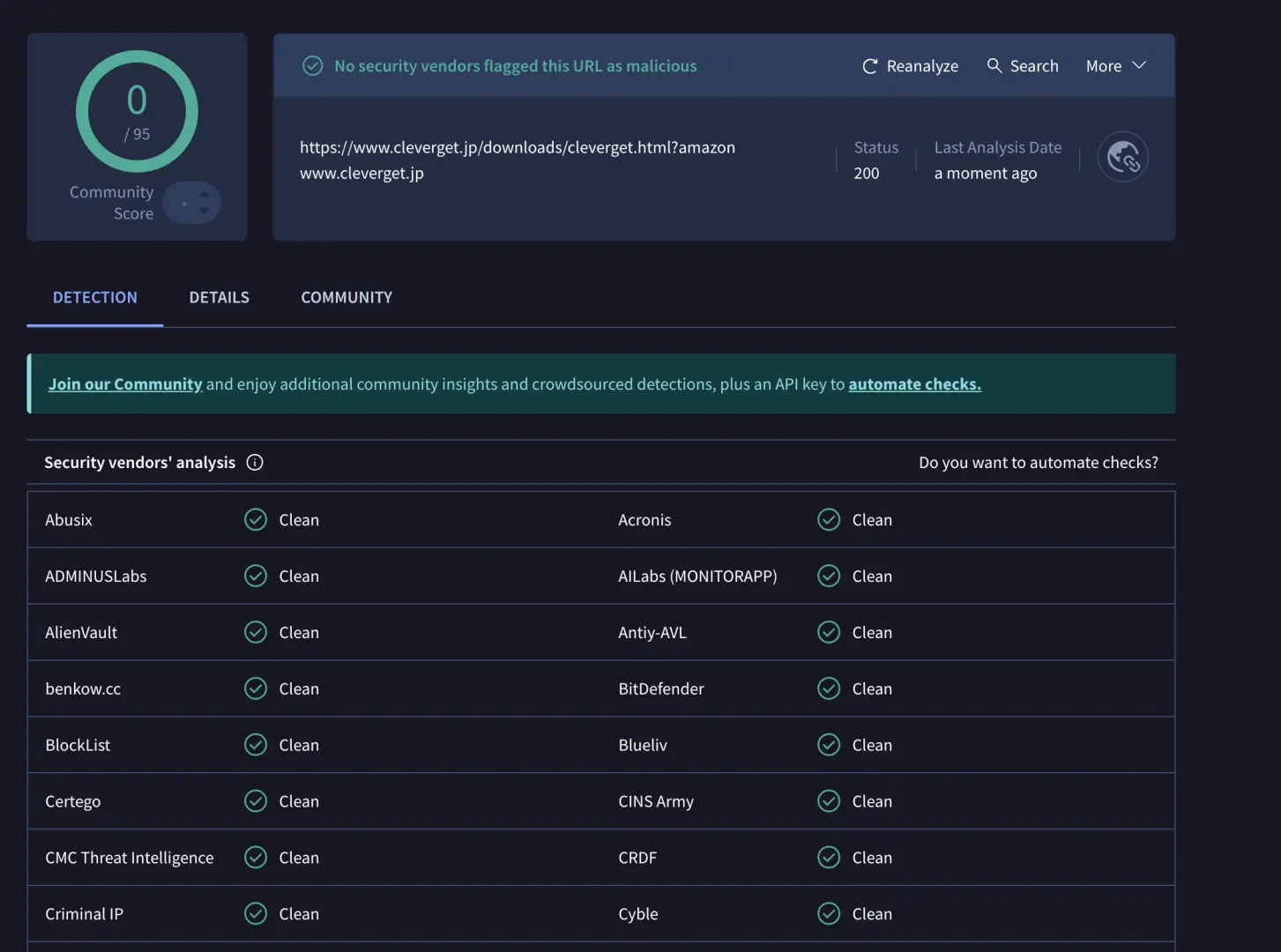
Task: Select the AlienVault vendor name
Action: (x=81, y=633)
